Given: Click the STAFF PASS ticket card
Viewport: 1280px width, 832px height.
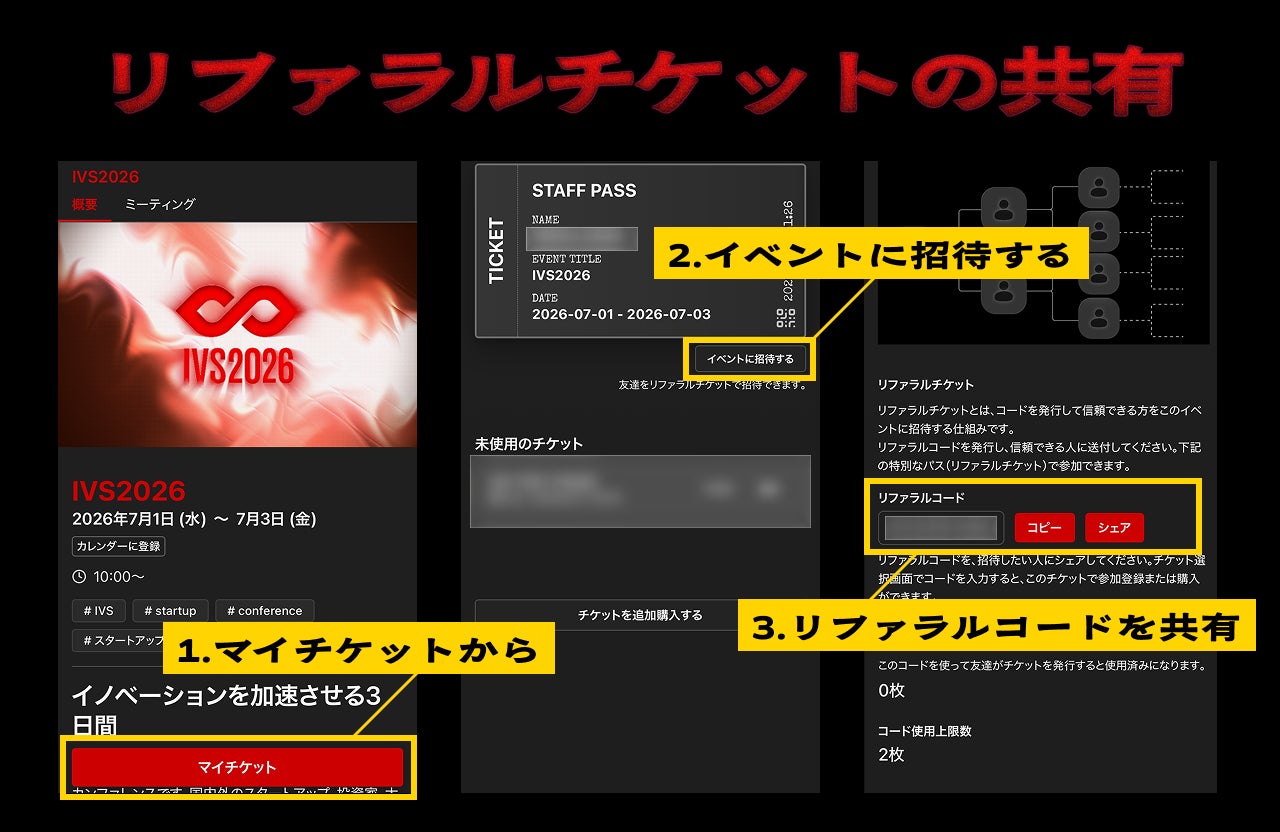Looking at the screenshot, I should tap(640, 251).
